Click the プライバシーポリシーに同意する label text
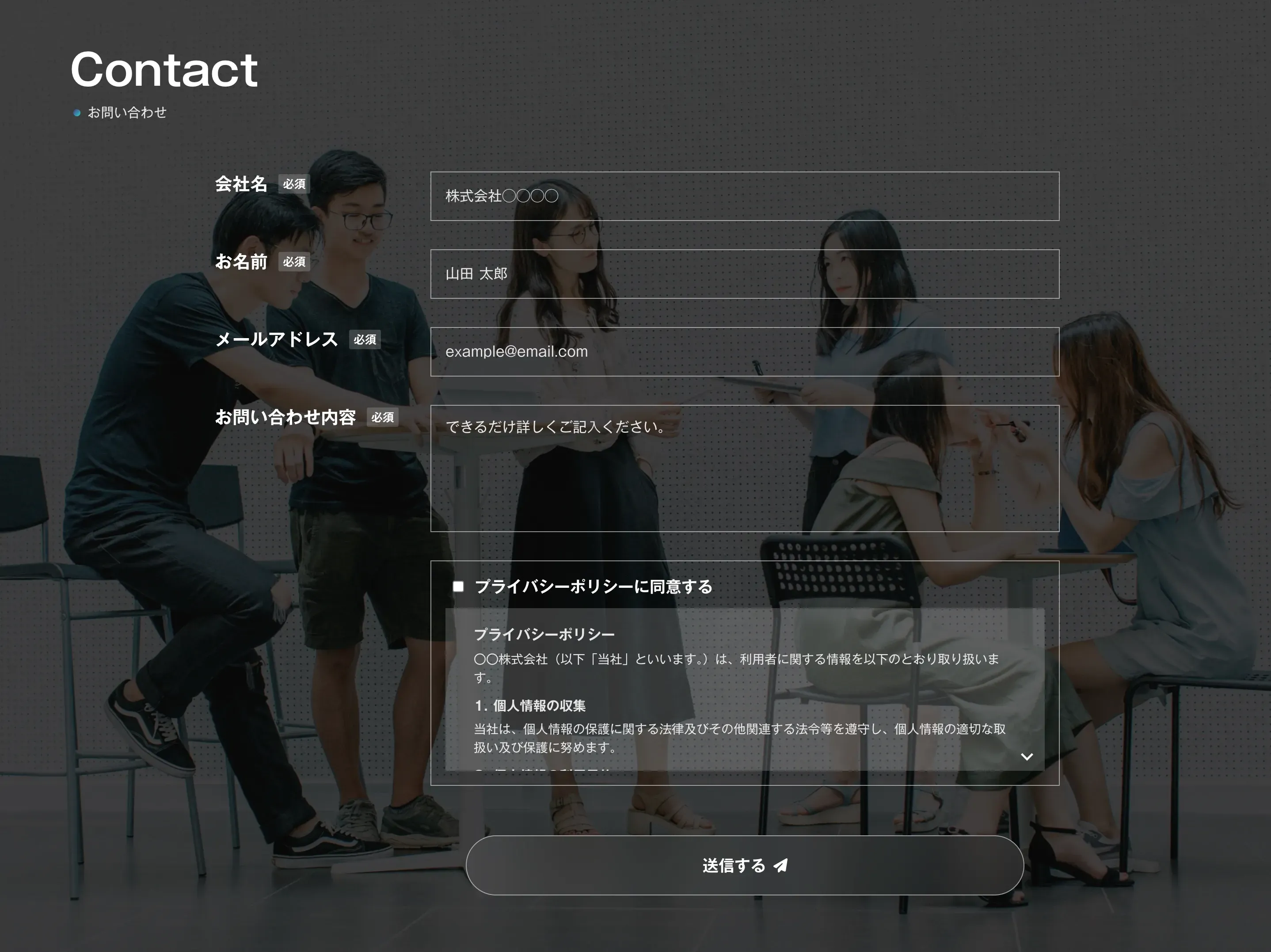Viewport: 1271px width, 952px height. coord(593,586)
